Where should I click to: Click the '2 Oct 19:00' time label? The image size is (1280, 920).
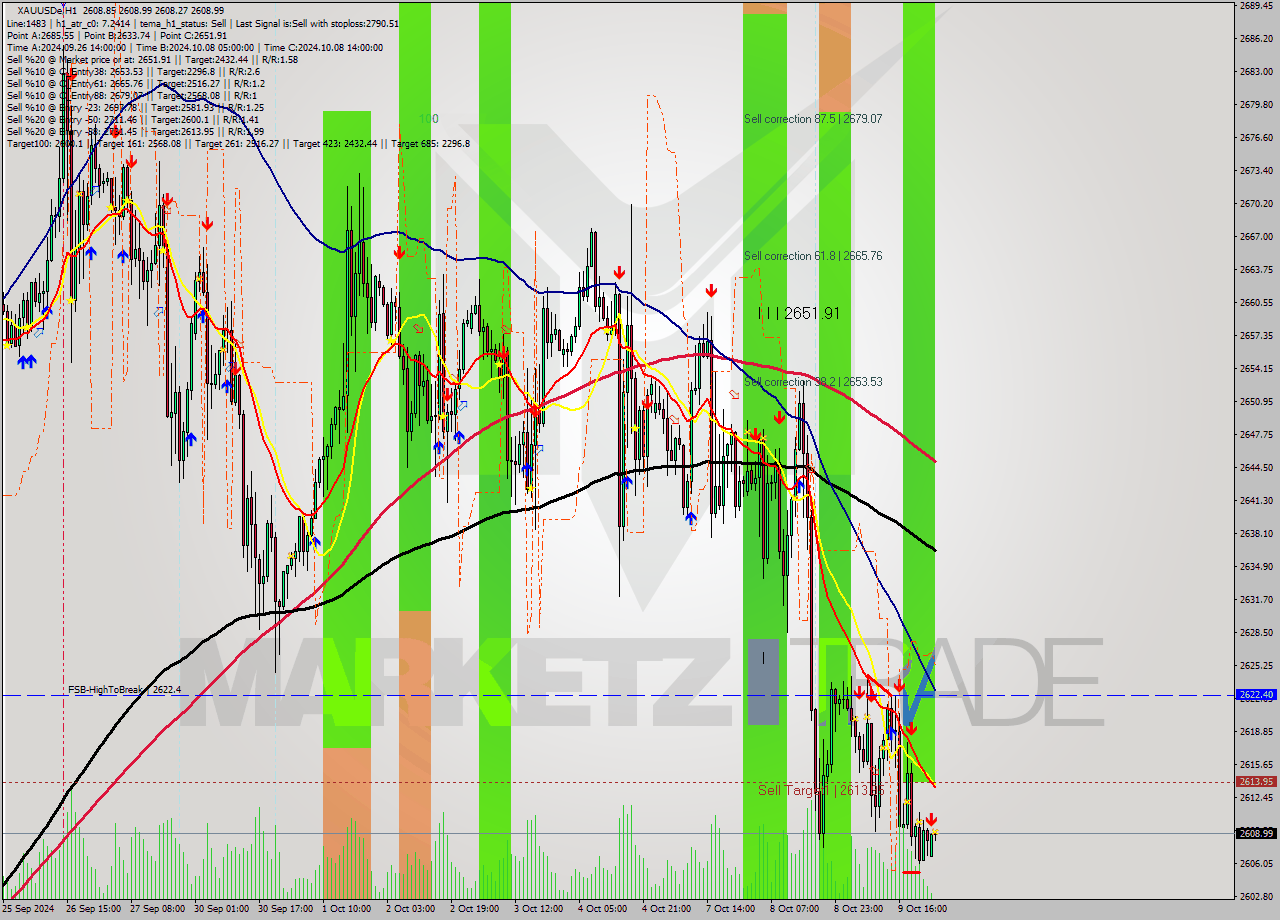point(475,909)
